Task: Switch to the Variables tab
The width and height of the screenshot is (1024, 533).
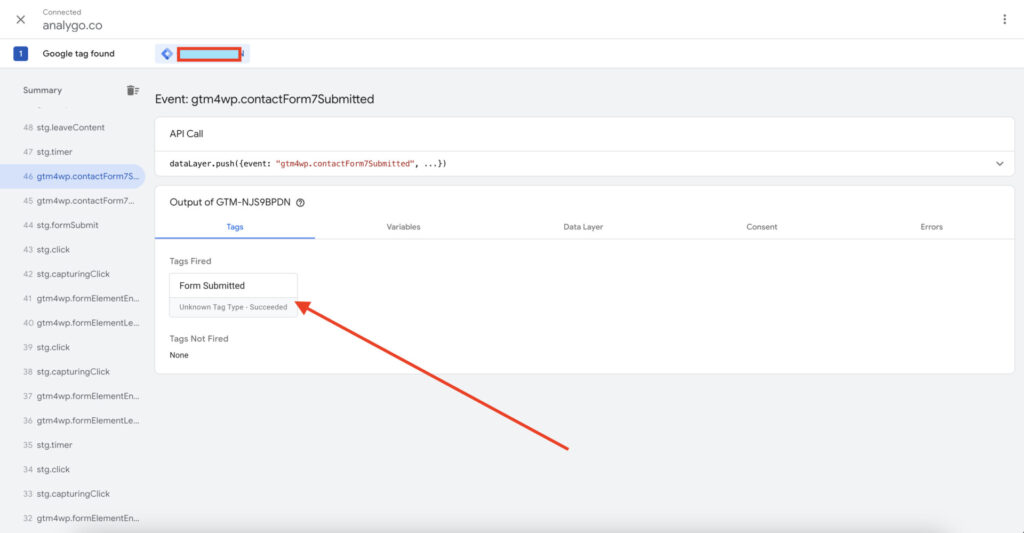Action: (403, 227)
